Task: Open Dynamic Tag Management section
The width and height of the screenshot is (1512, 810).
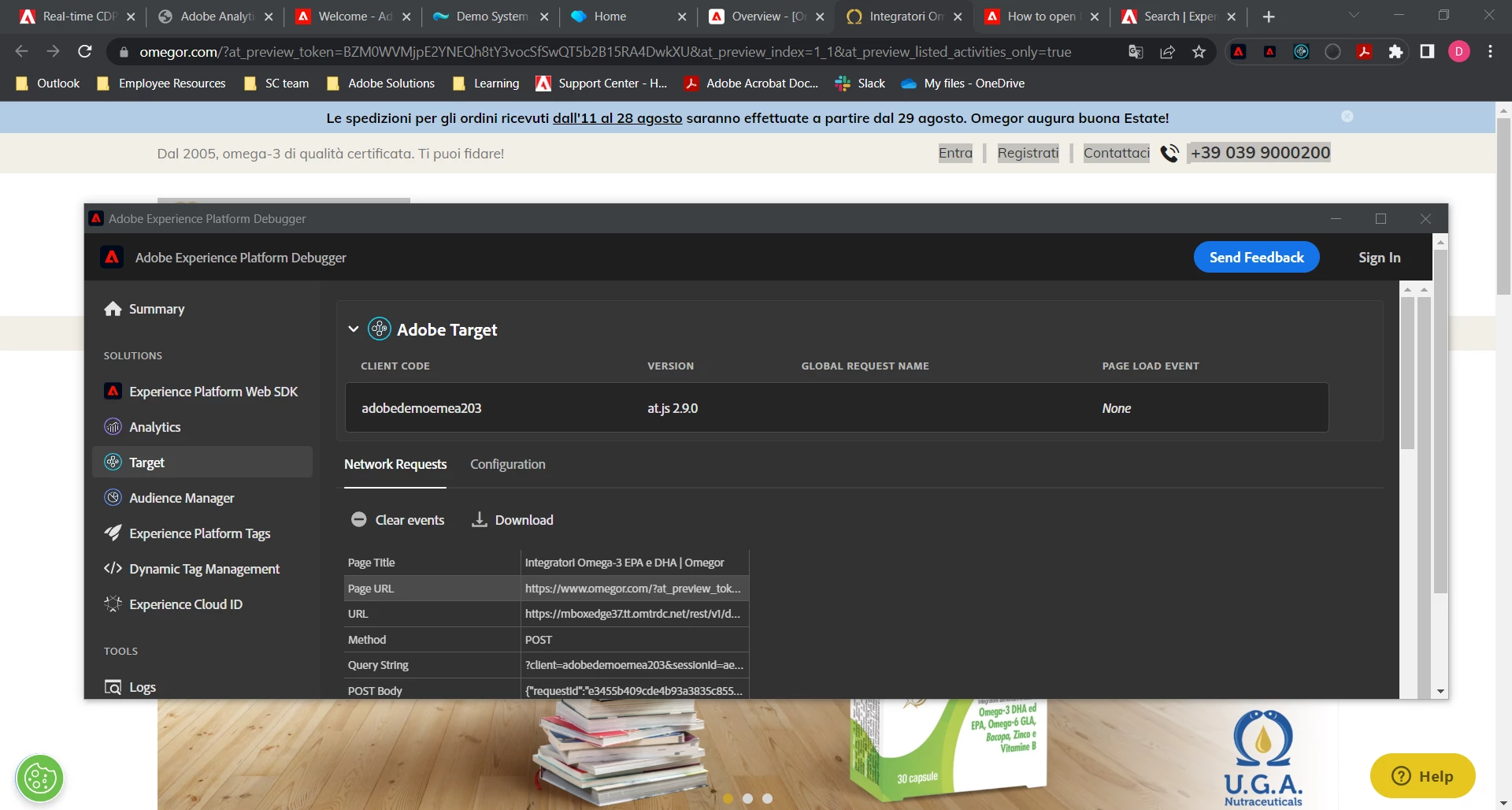Action: point(192,569)
